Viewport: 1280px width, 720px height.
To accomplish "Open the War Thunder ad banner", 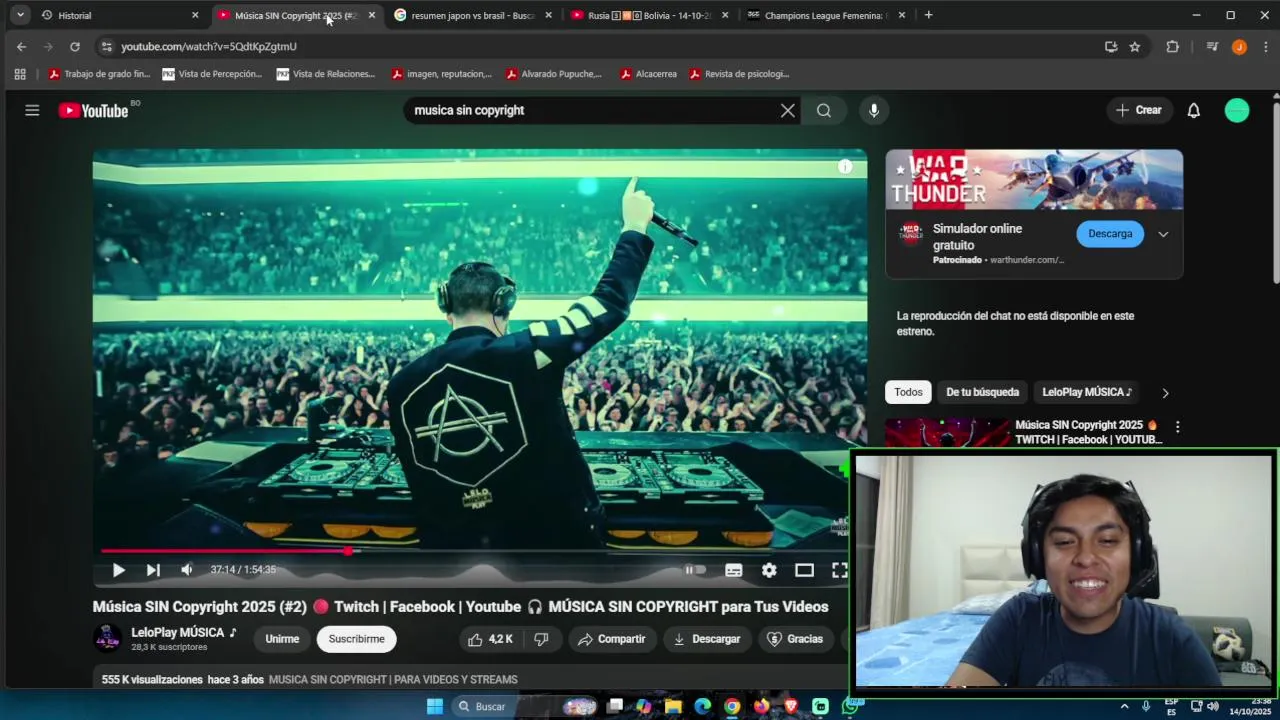I will [x=1034, y=180].
